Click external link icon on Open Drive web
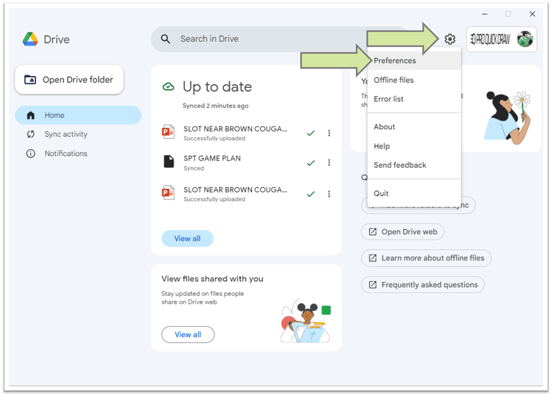Image resolution: width=552 pixels, height=396 pixels. coord(372,232)
